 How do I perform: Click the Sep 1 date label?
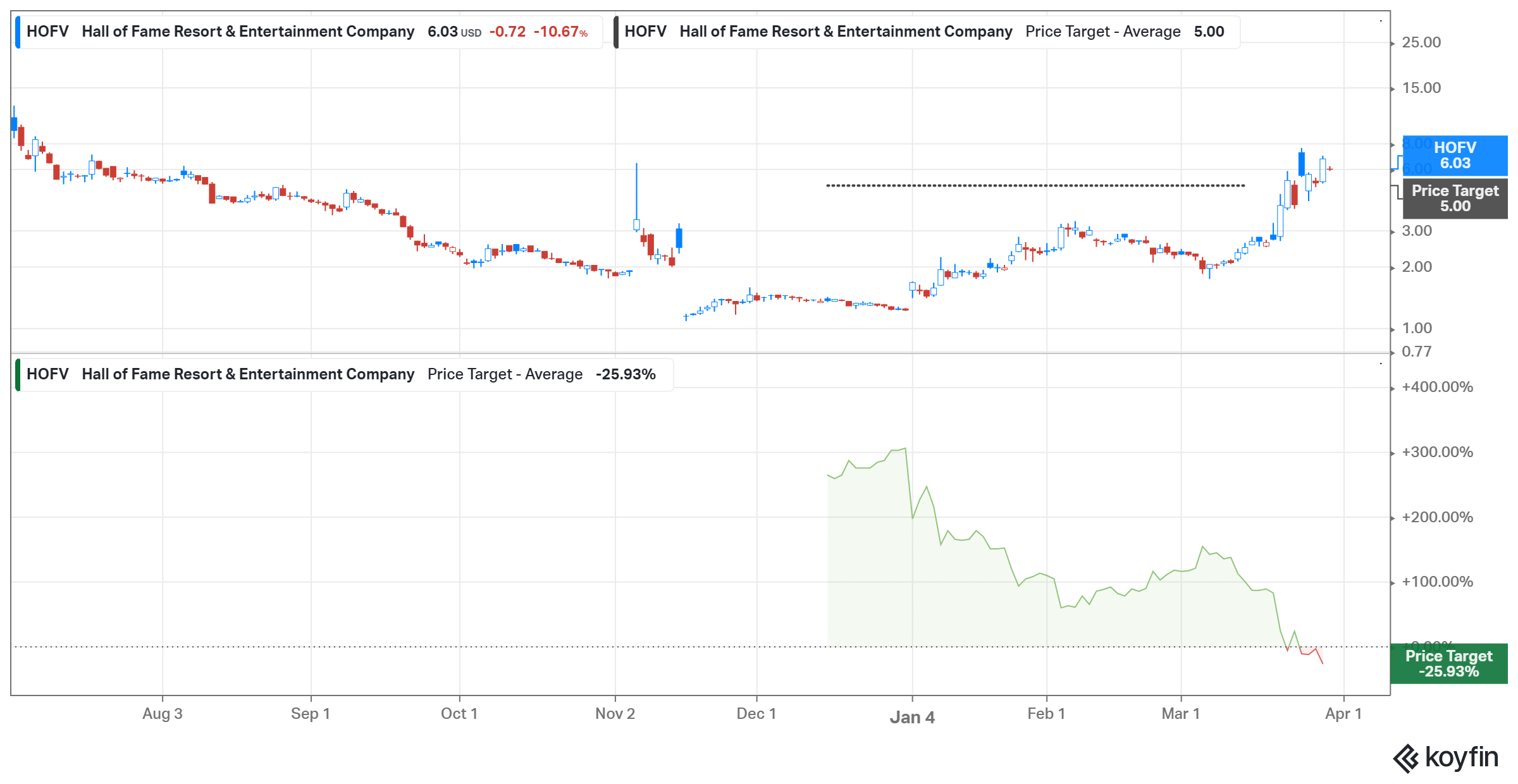tap(311, 714)
